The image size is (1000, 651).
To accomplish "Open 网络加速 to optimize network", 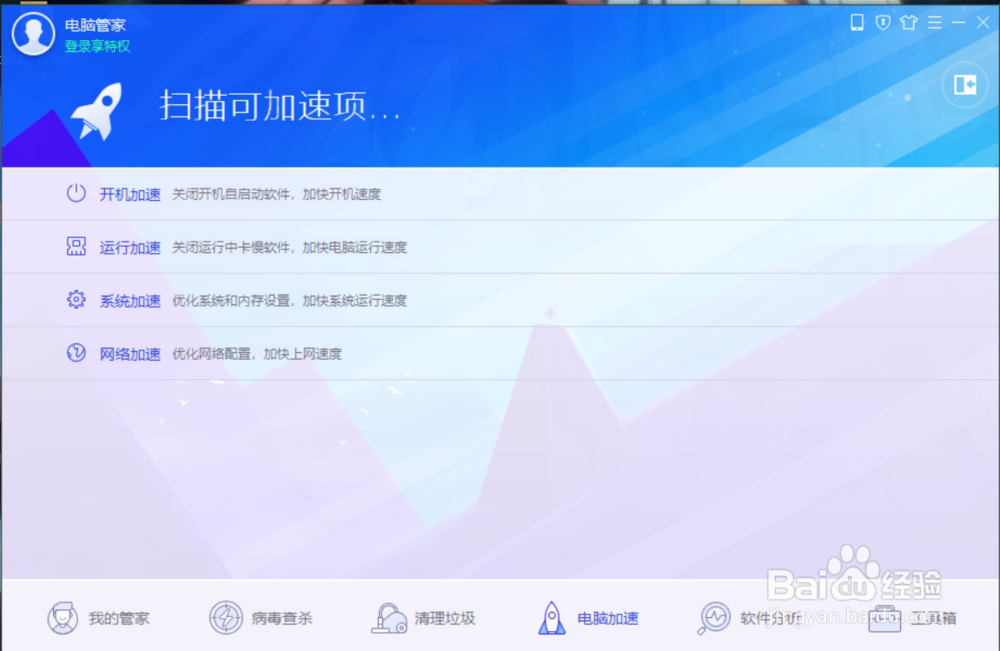I will pos(129,353).
